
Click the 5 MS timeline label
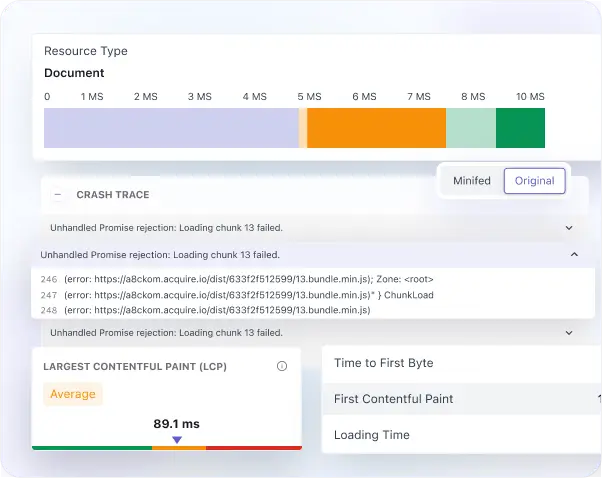(x=309, y=96)
